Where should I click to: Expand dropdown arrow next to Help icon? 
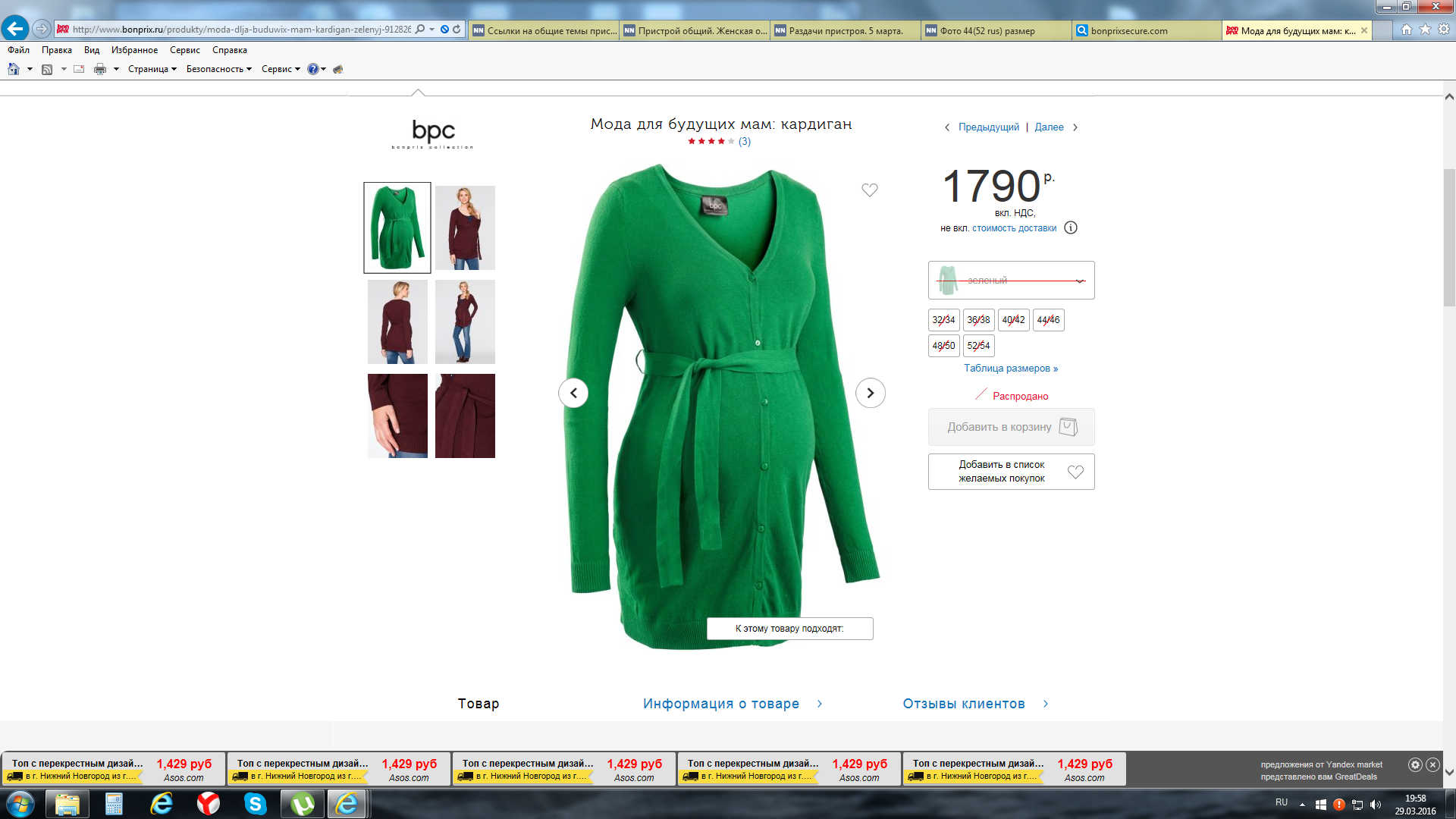[x=324, y=69]
